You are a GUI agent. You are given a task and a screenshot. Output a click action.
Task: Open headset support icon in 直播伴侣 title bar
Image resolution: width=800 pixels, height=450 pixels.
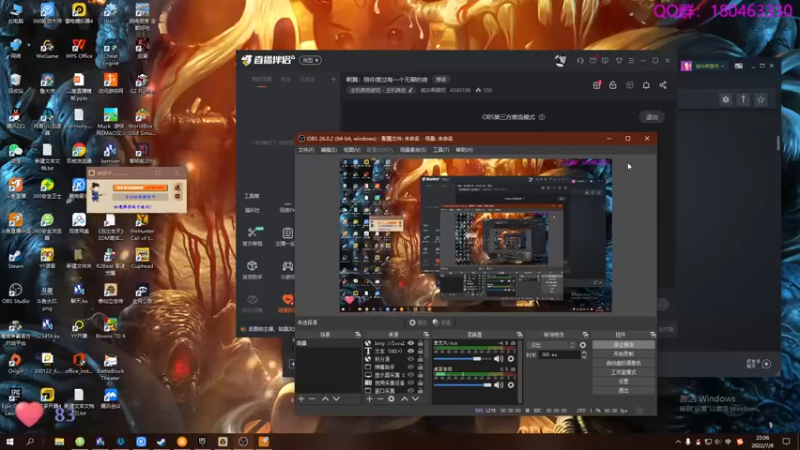point(580,61)
